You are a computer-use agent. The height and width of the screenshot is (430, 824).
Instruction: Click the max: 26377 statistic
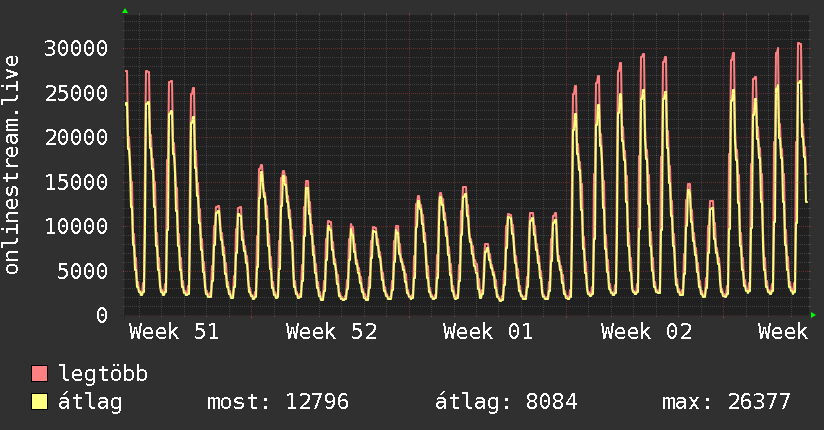(726, 402)
